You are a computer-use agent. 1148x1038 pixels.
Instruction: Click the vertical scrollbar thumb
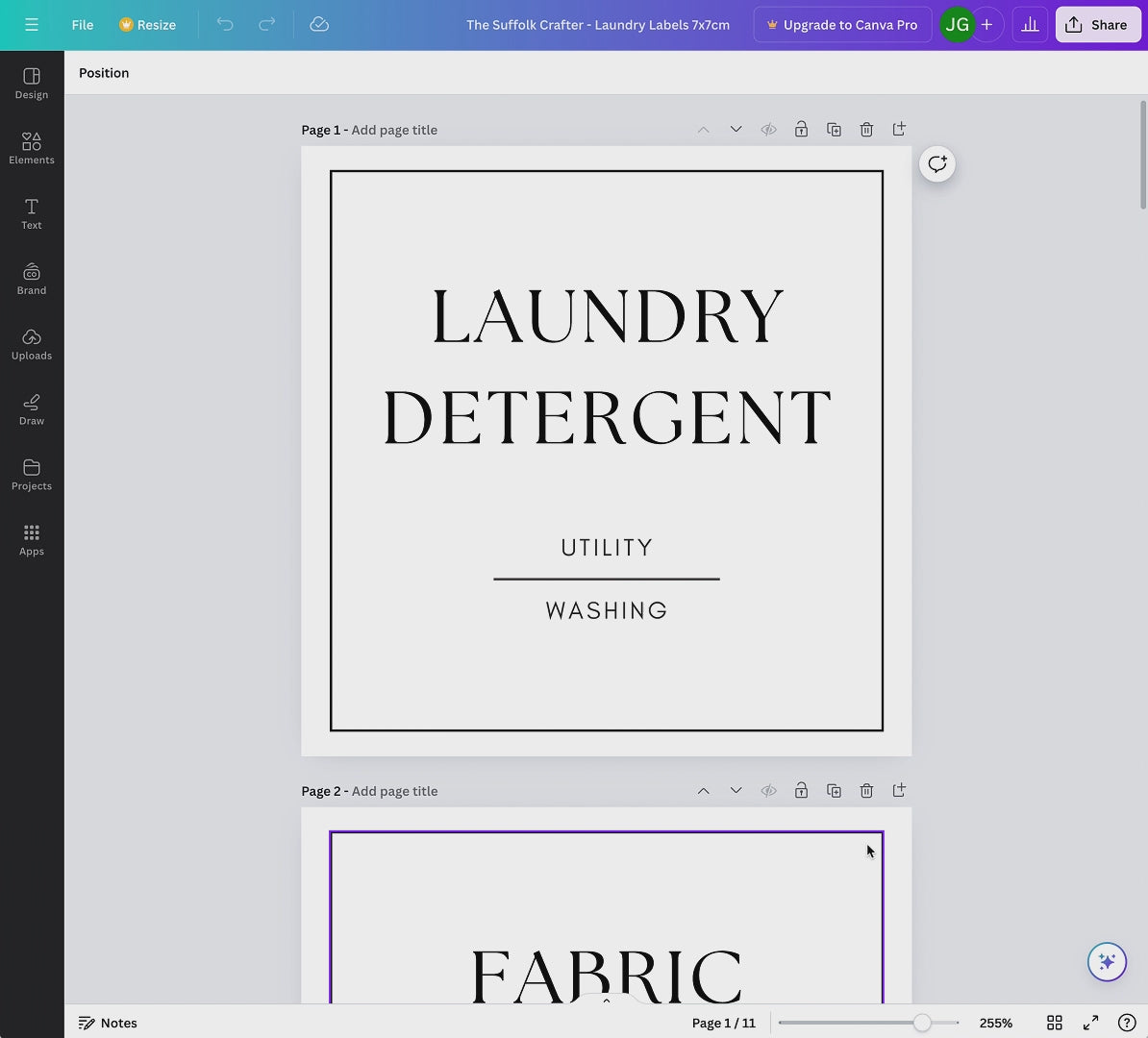(x=1143, y=155)
